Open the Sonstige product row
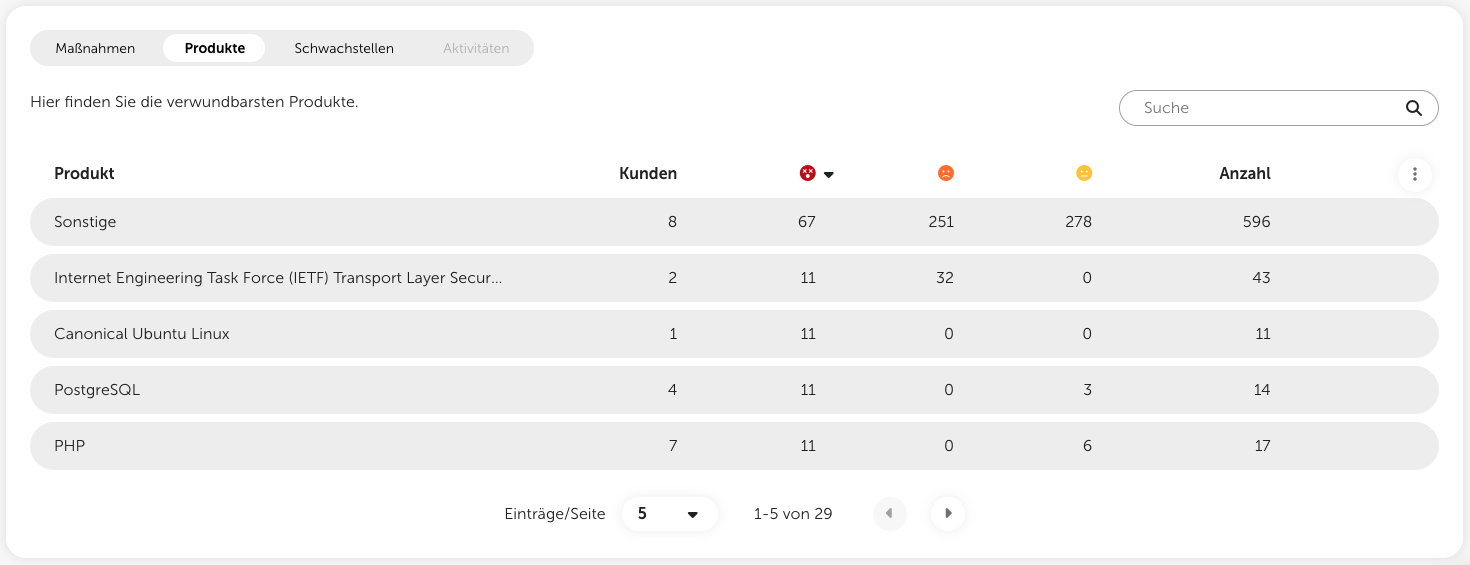Screen dimensions: 1470x565 point(85,222)
